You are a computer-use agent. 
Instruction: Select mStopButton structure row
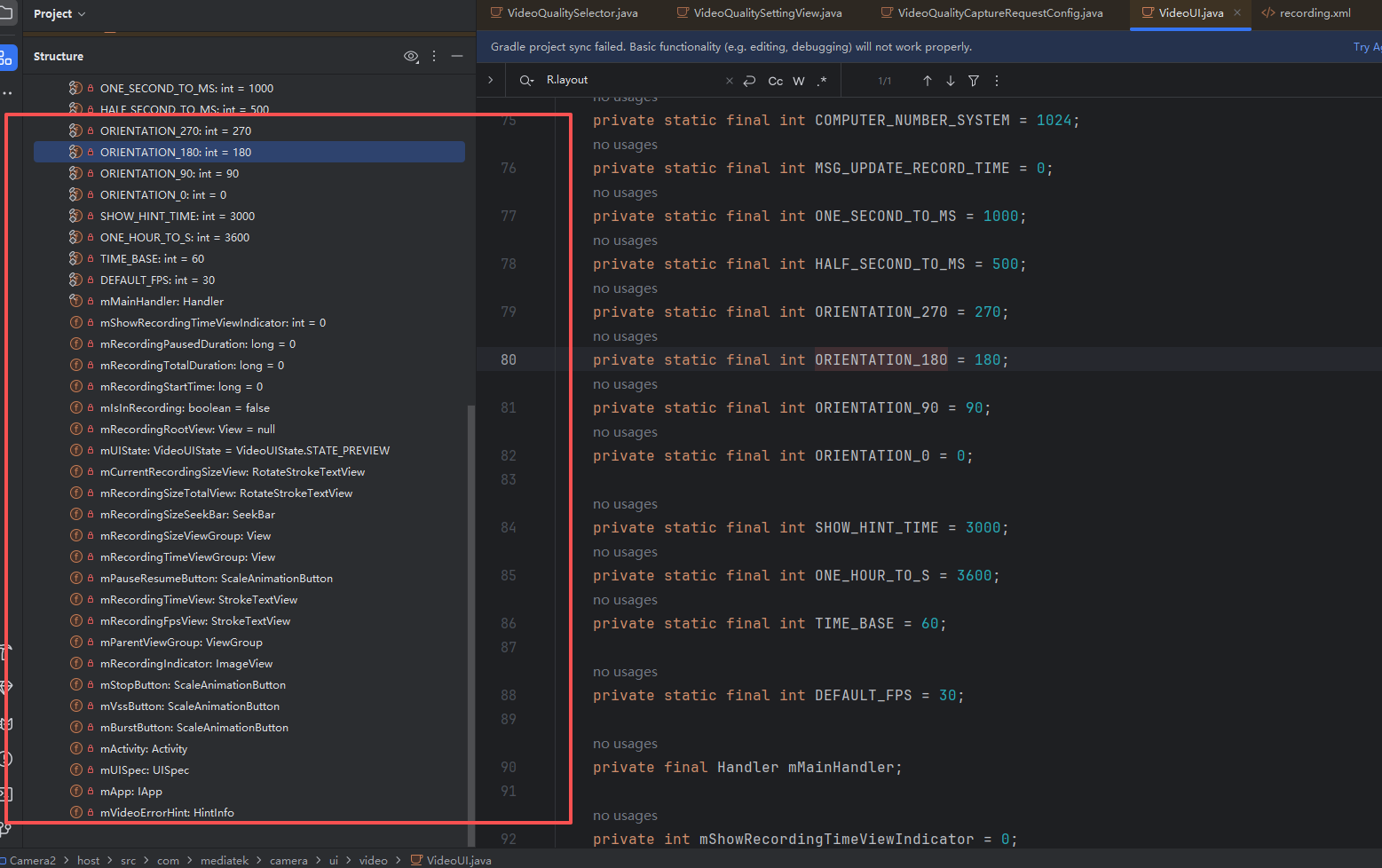coord(249,684)
